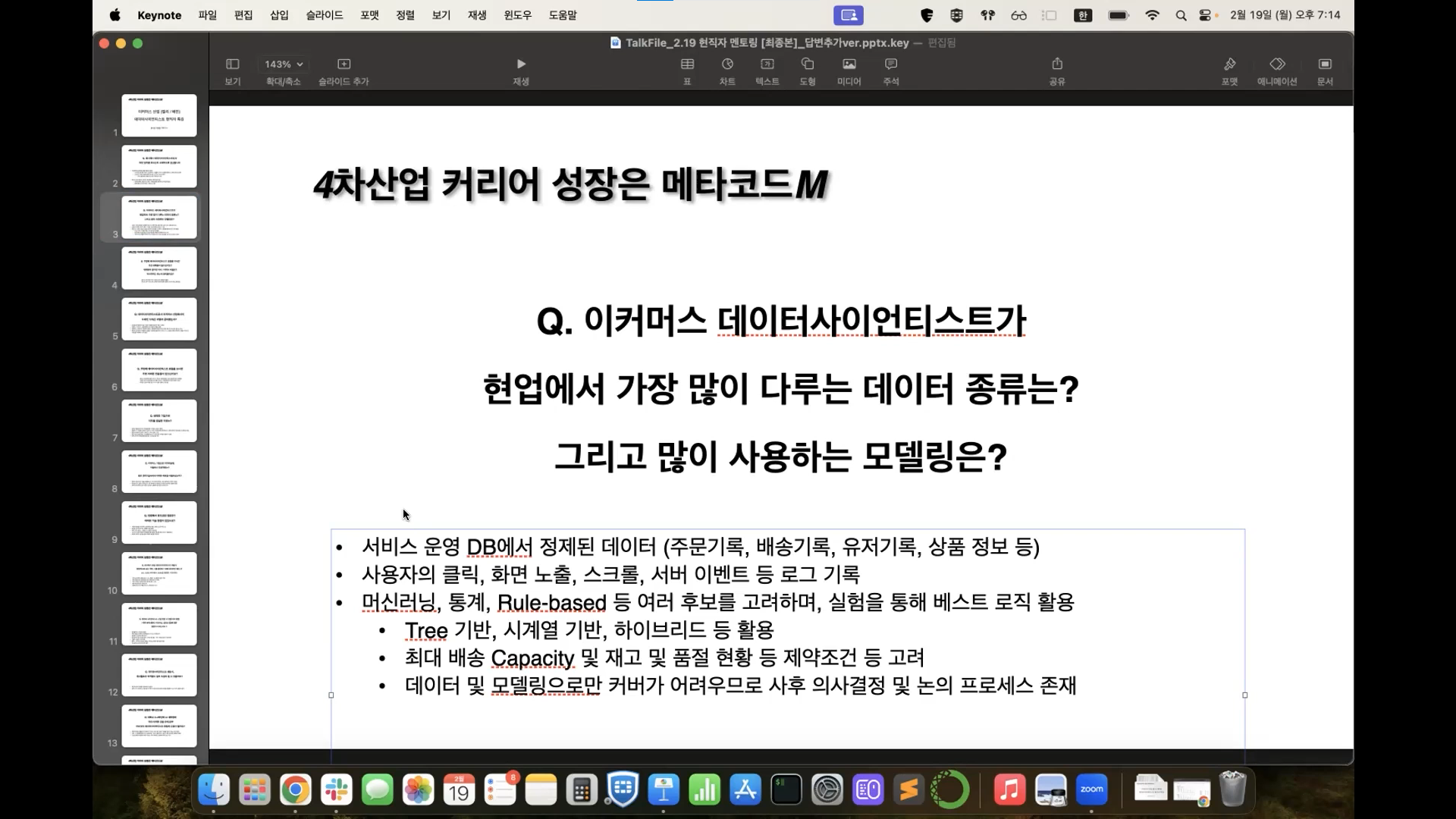Screen dimensions: 1456x819
Task: Click the document title TalkFile_2.19
Action: [766, 43]
